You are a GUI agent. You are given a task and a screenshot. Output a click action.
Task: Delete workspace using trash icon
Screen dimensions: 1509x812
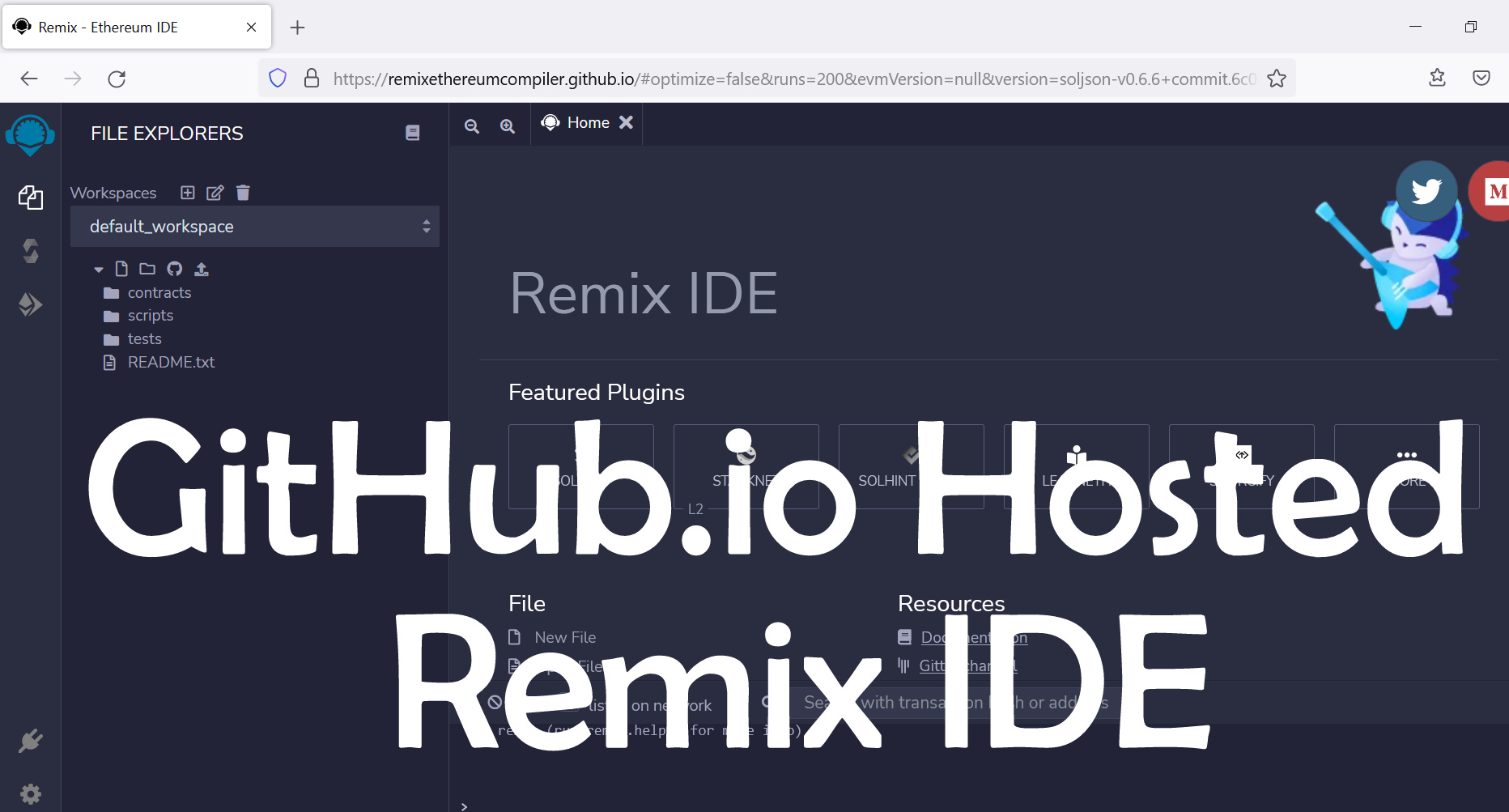click(x=243, y=193)
